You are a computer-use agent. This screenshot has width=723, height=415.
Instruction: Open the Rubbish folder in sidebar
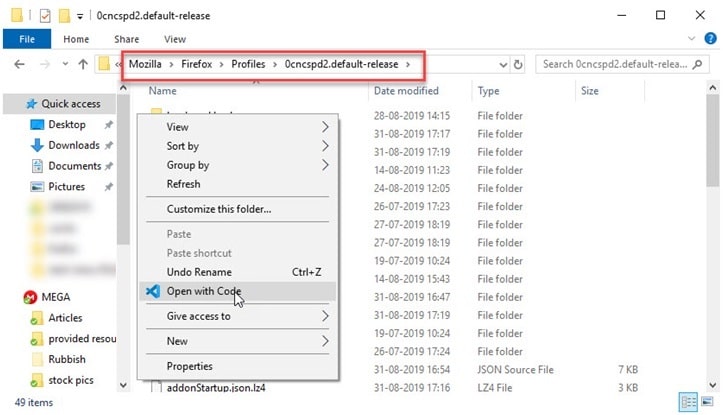pos(67,359)
